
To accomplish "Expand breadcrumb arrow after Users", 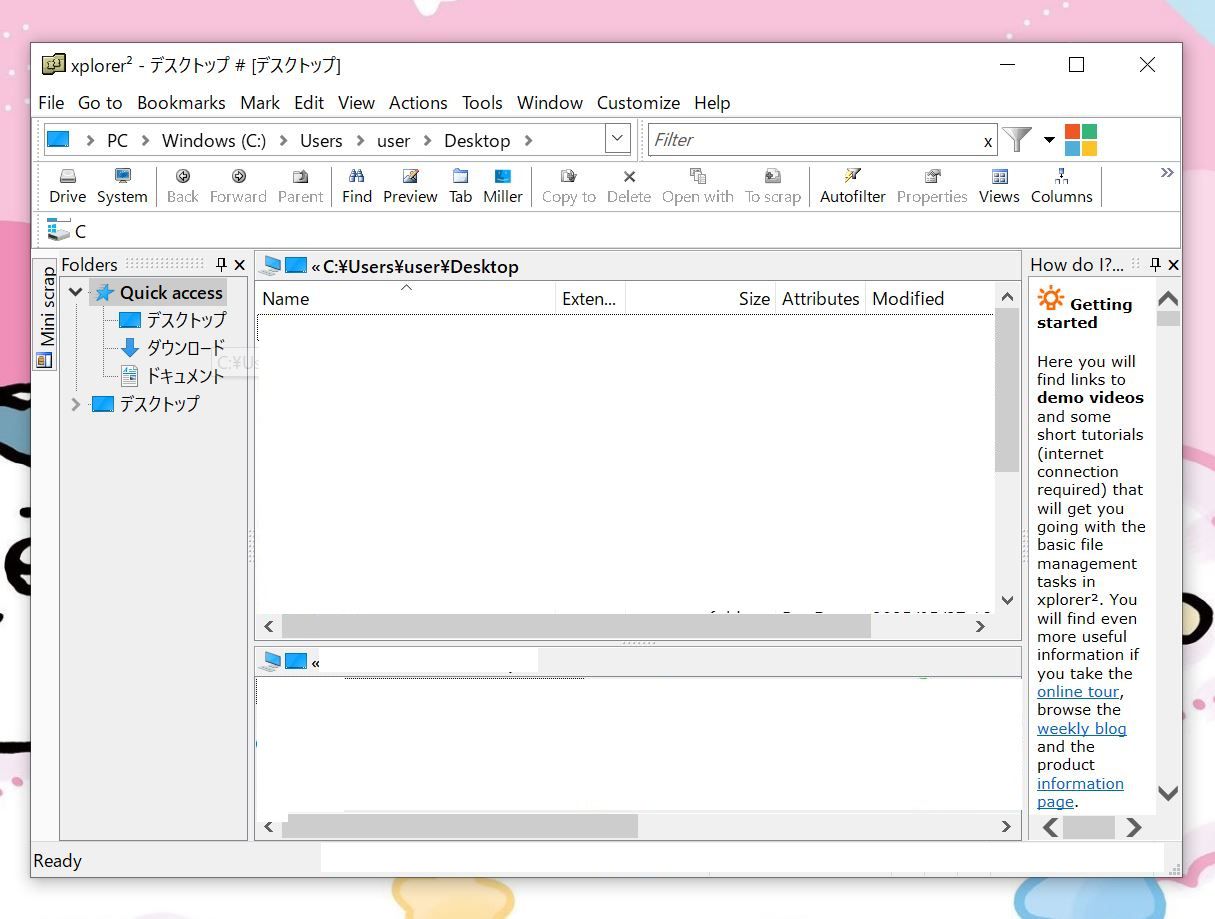I will [360, 141].
